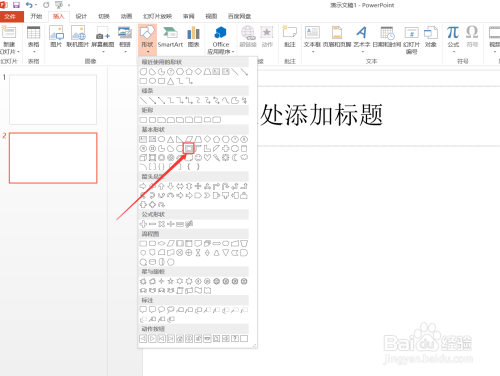Select slide 1 thumbnail
Screen dimensions: 500x376
click(53, 100)
